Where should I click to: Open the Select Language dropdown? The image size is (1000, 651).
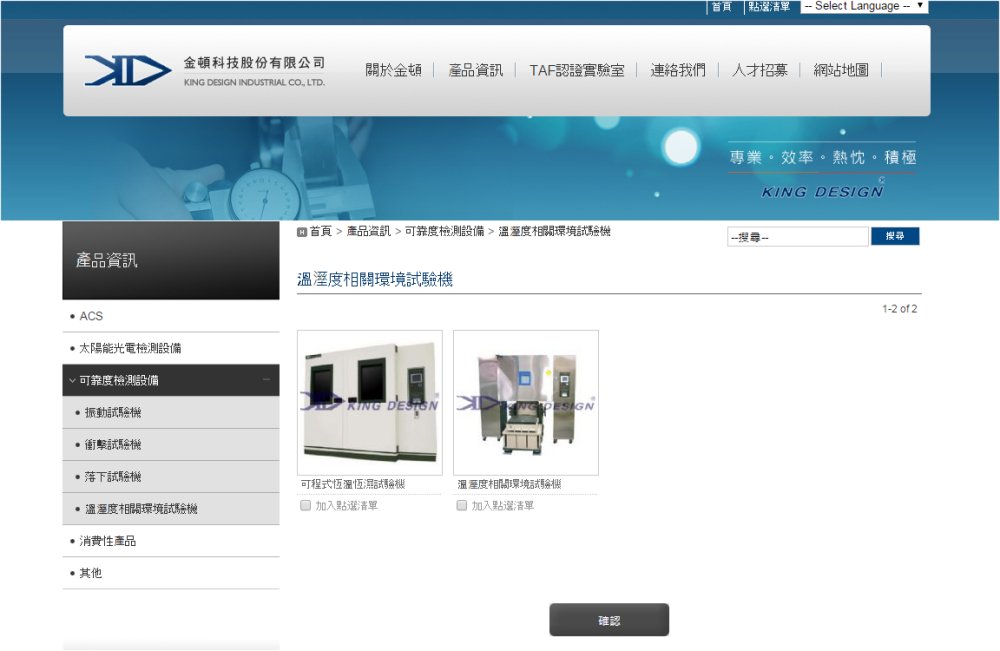(x=864, y=6)
